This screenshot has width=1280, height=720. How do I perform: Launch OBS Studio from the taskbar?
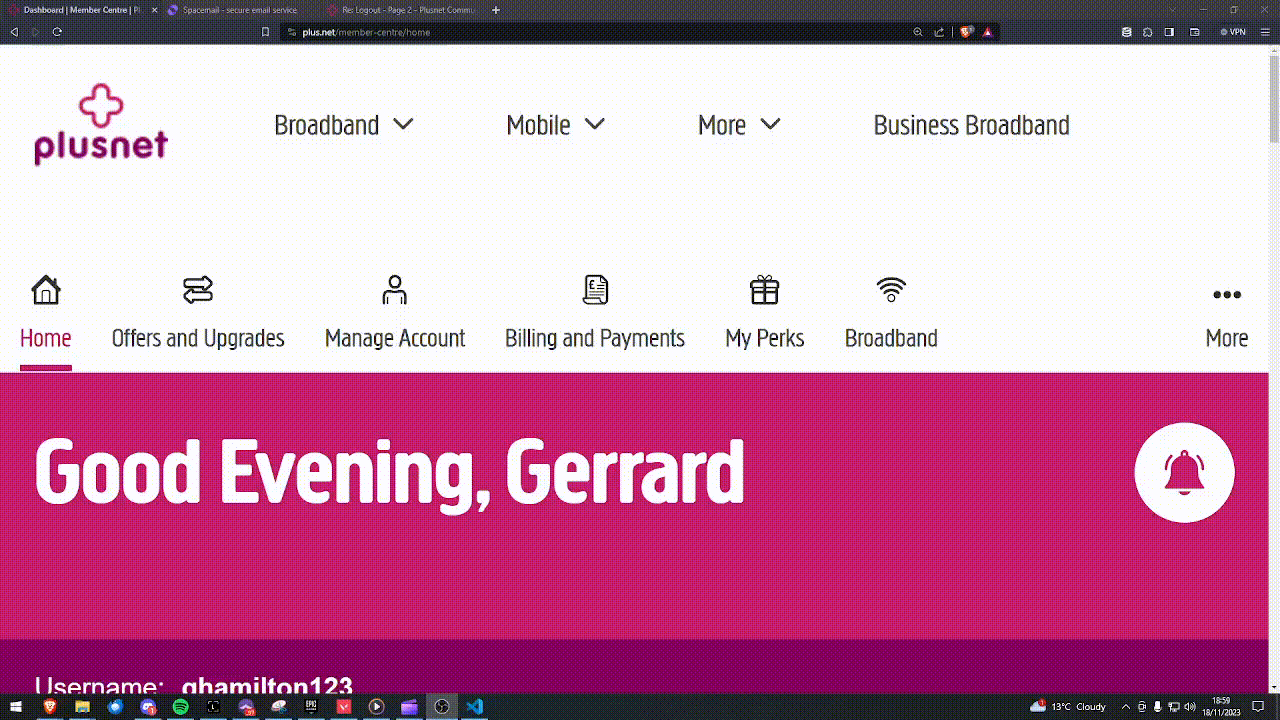click(442, 707)
